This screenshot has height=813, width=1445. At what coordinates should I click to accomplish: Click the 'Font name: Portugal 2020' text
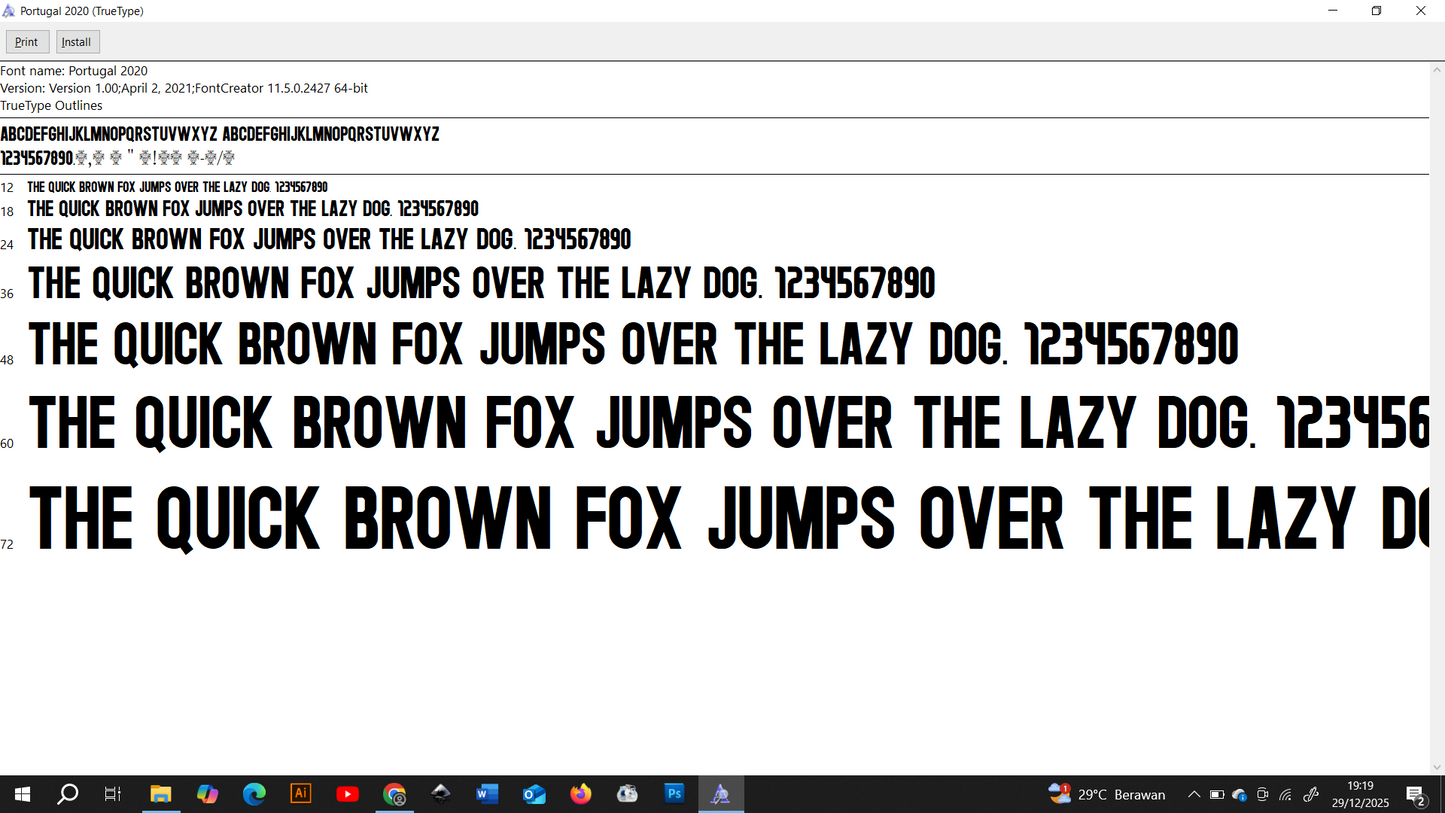(74, 71)
